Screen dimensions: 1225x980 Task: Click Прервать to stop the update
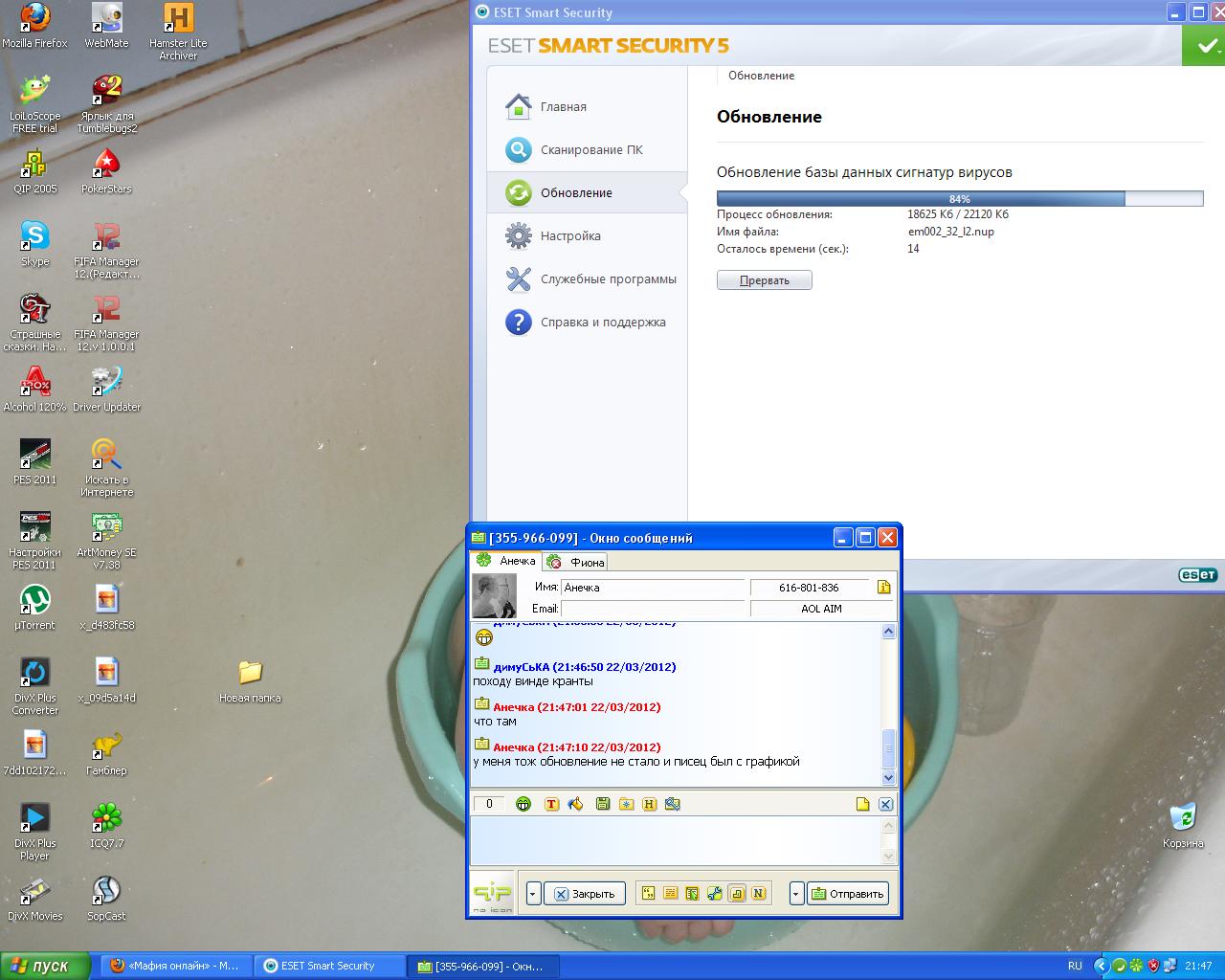(x=765, y=280)
